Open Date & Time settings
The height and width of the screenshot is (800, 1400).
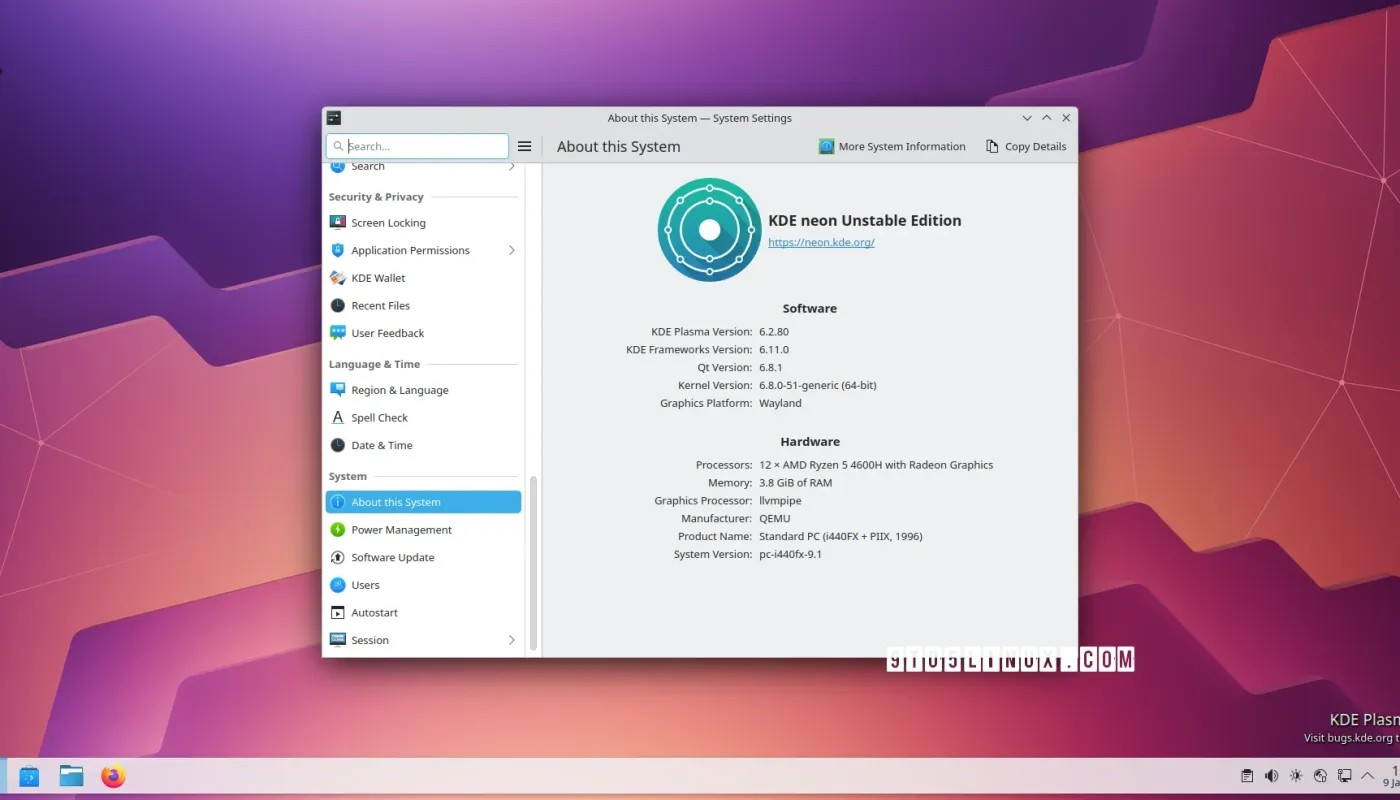[x=423, y=445]
